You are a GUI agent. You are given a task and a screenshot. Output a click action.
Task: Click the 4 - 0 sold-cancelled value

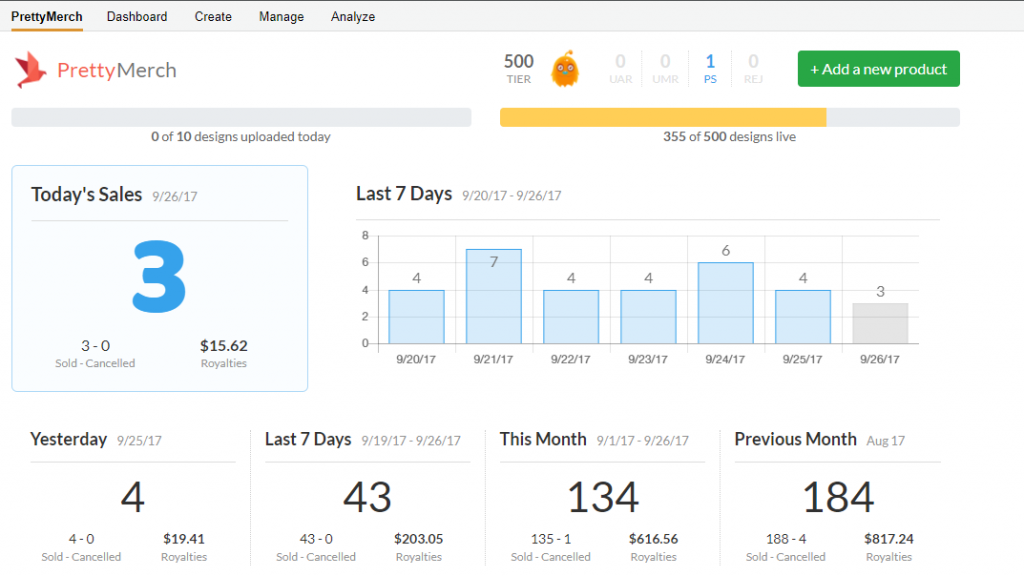pyautogui.click(x=82, y=539)
